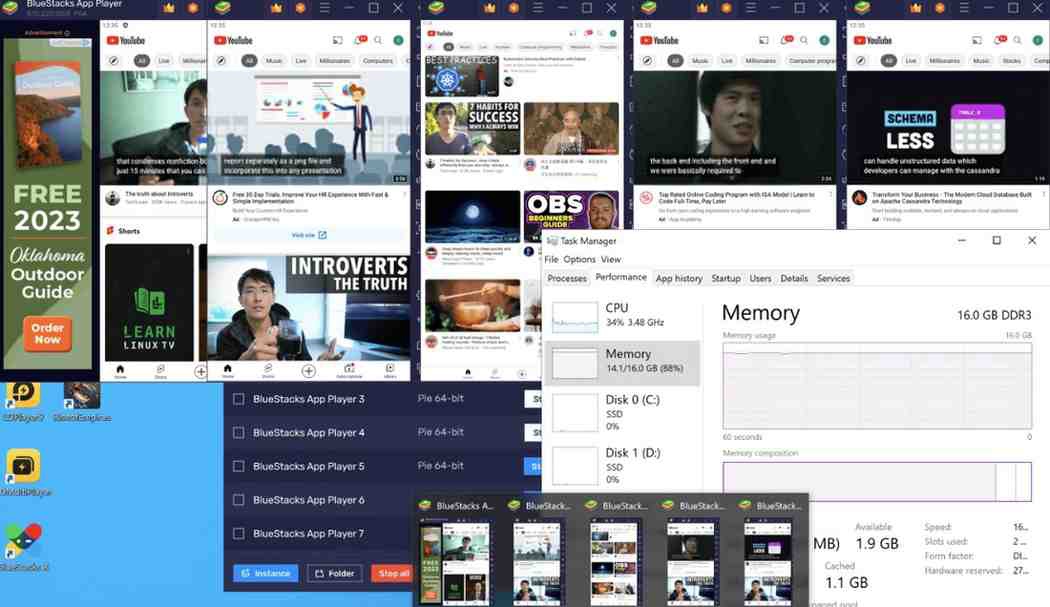Open the Startup tab in Task Manager
The image size is (1050, 607).
pyautogui.click(x=726, y=278)
